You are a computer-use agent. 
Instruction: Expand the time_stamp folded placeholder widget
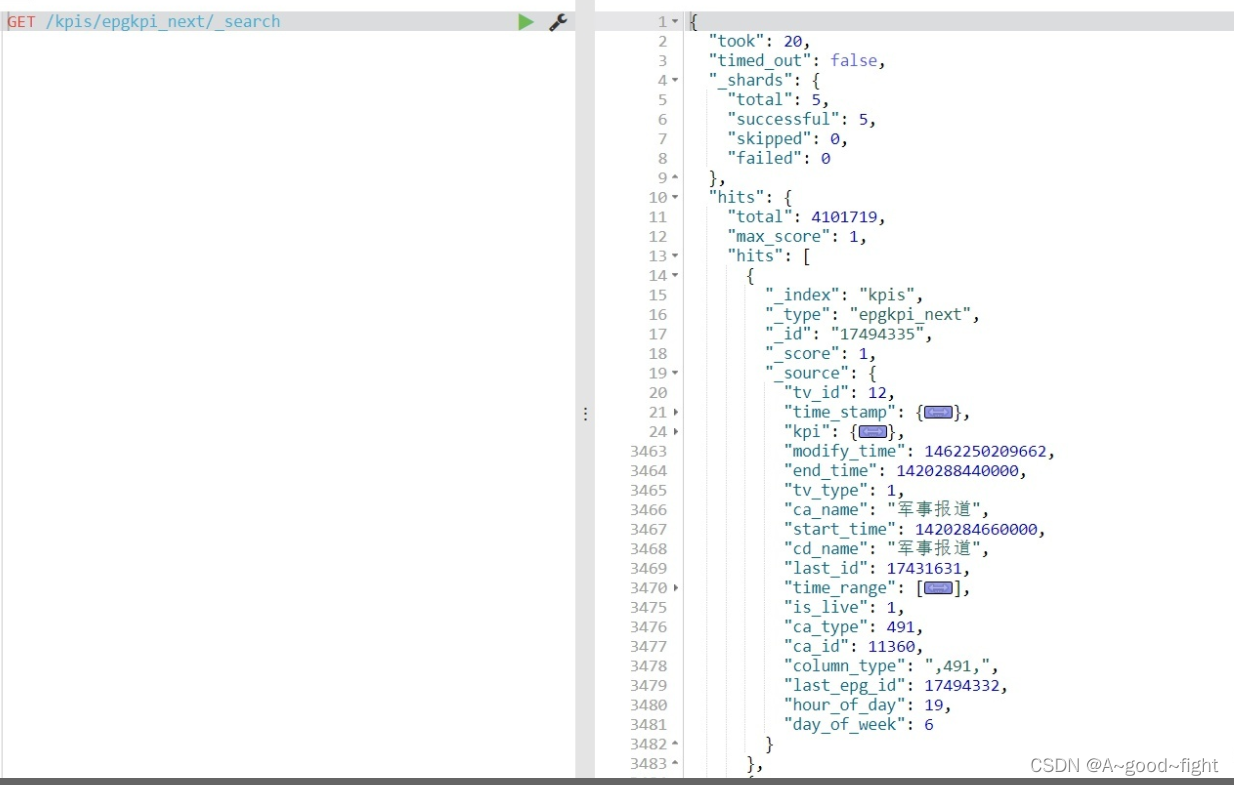[x=939, y=412]
